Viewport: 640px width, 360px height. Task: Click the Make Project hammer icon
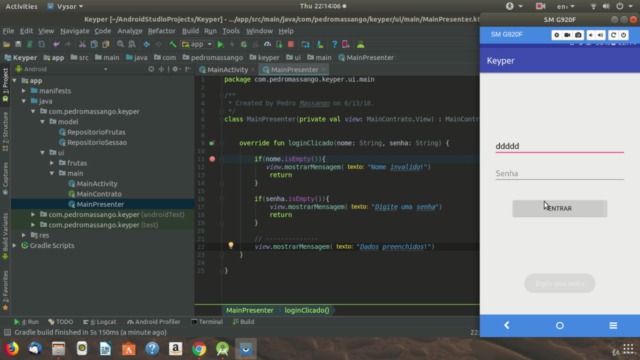click(x=173, y=44)
